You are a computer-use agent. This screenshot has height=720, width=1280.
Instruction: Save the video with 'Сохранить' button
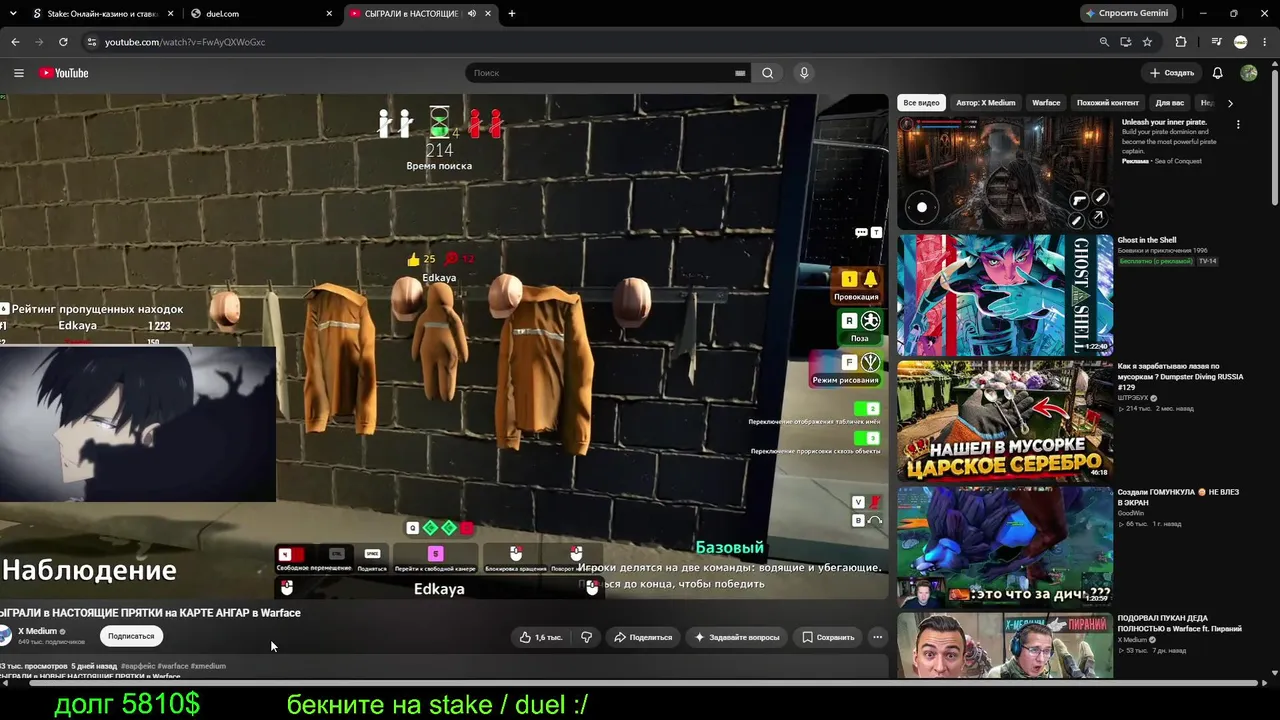(828, 637)
